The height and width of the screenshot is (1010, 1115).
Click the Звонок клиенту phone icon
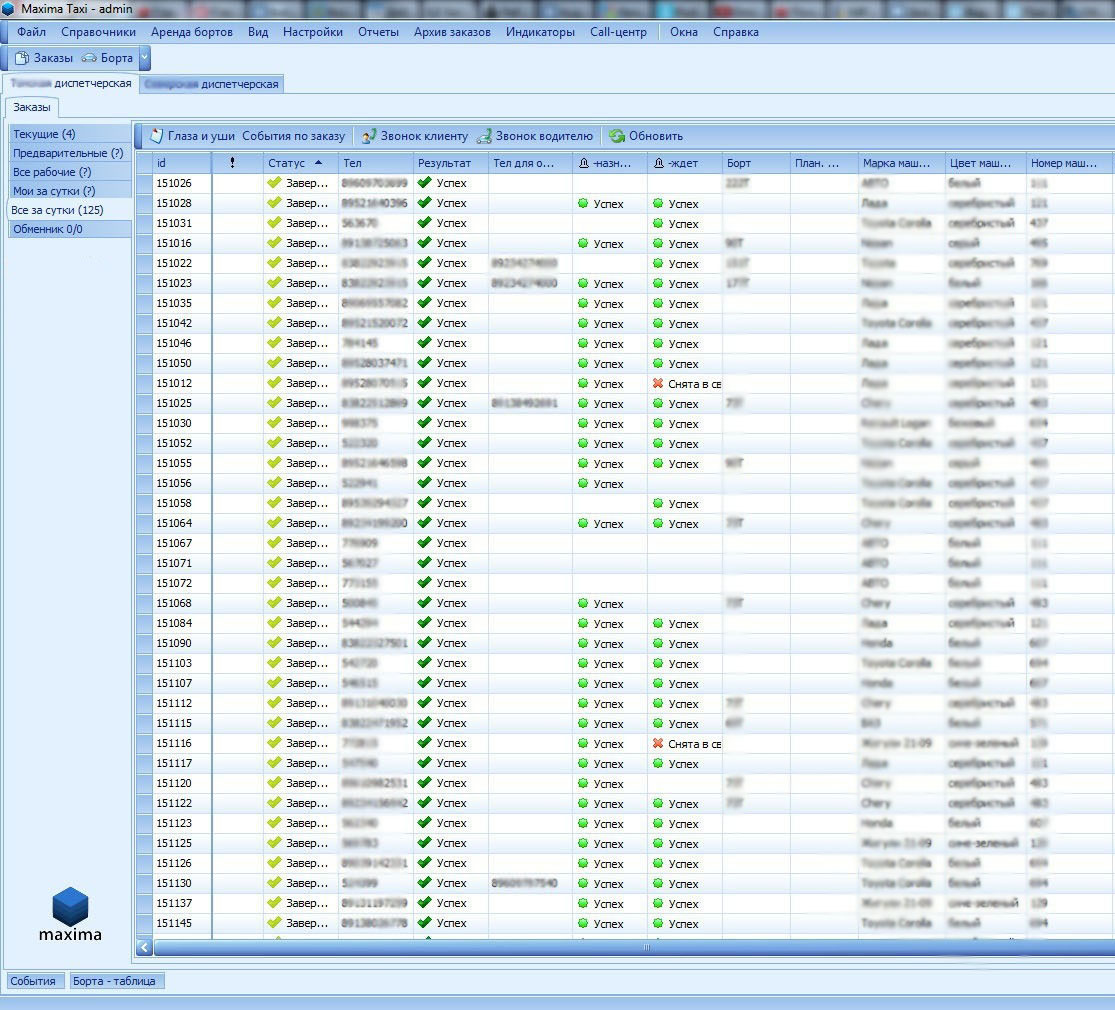[x=369, y=136]
